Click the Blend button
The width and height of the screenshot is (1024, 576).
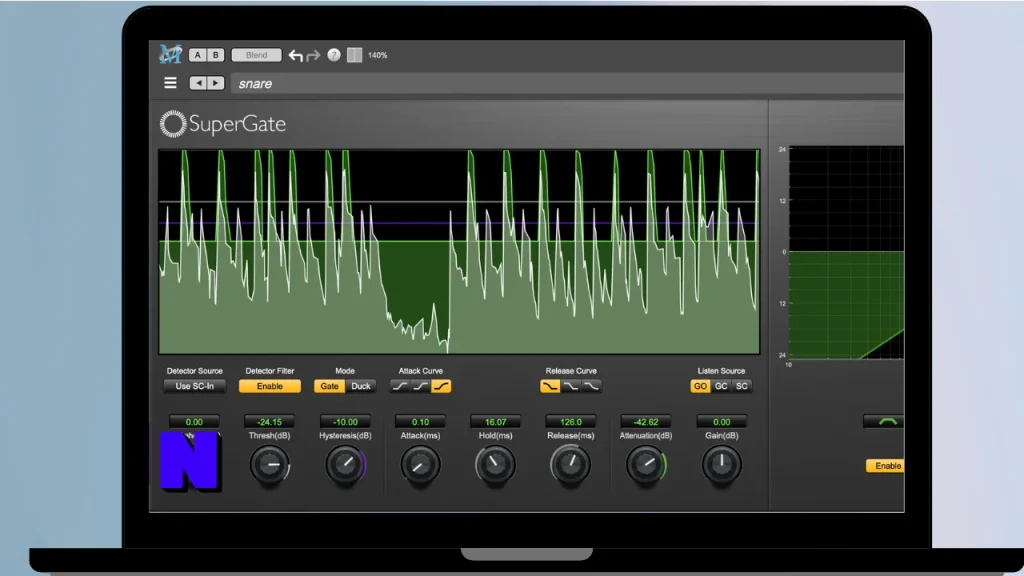coord(256,55)
